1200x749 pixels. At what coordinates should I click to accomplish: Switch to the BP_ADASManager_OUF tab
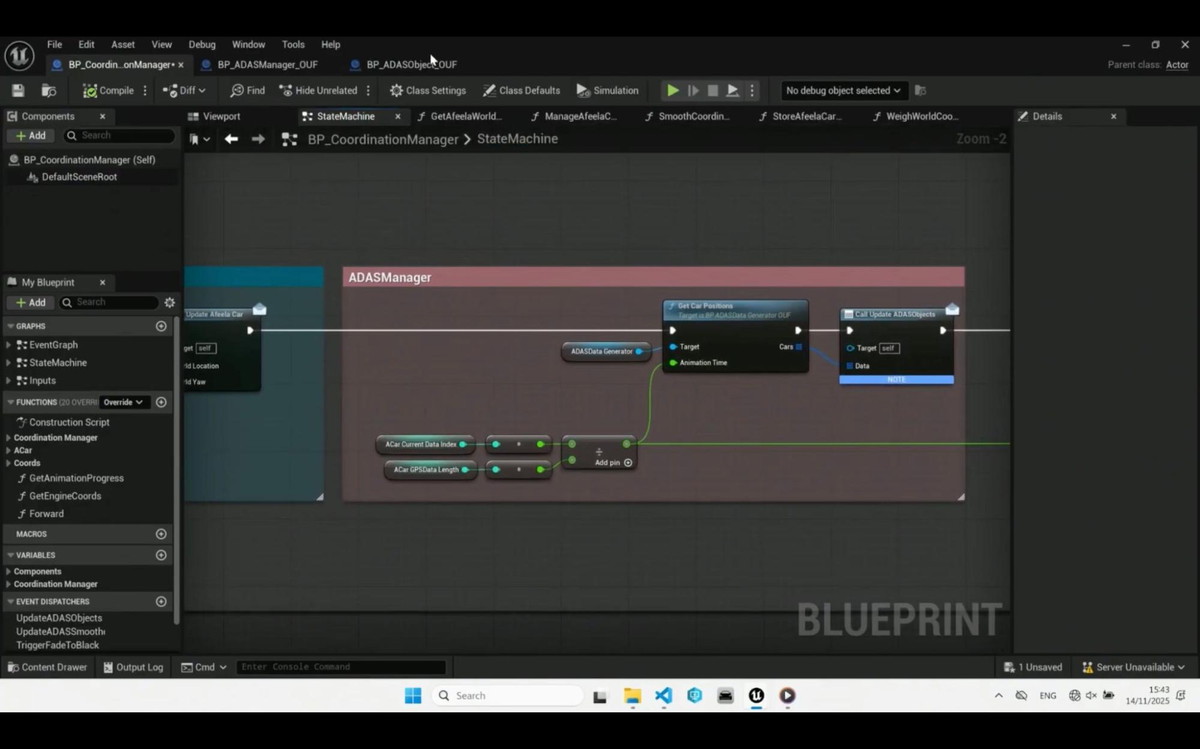click(267, 64)
